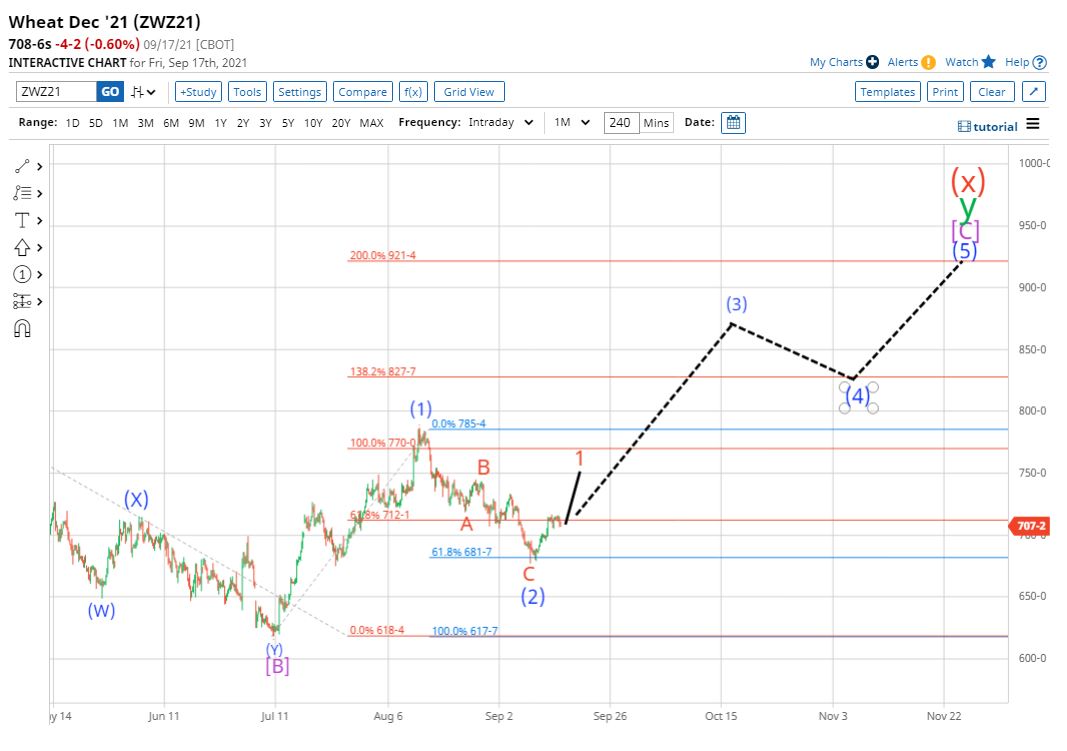Switch to Grid View
The height and width of the screenshot is (751, 1067).
coord(469,92)
